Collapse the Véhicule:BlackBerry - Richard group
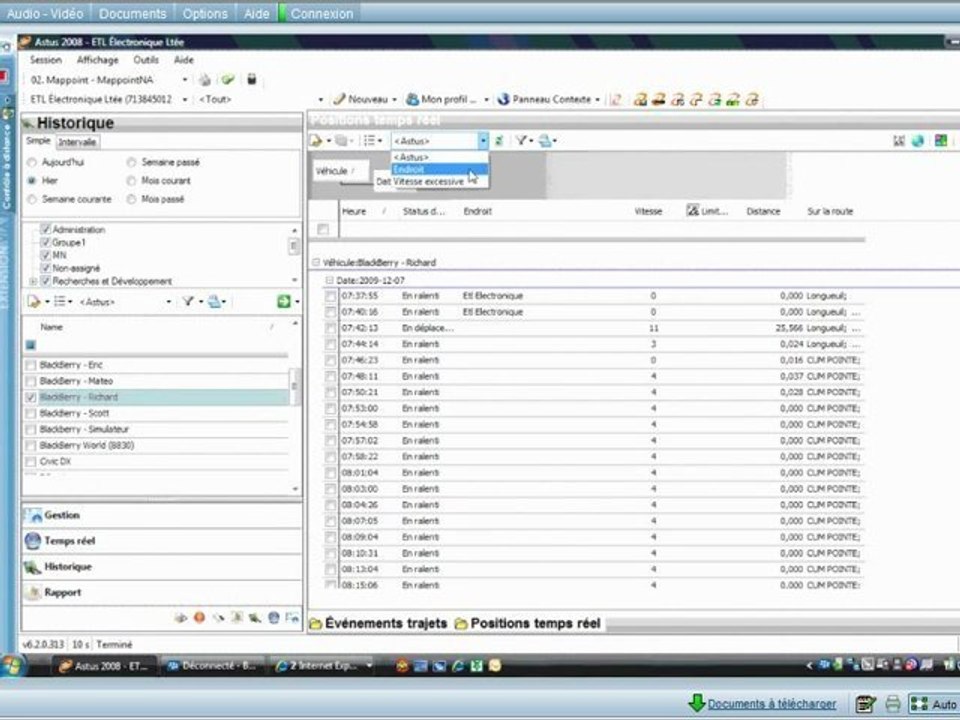Image resolution: width=960 pixels, height=720 pixels. click(x=316, y=263)
